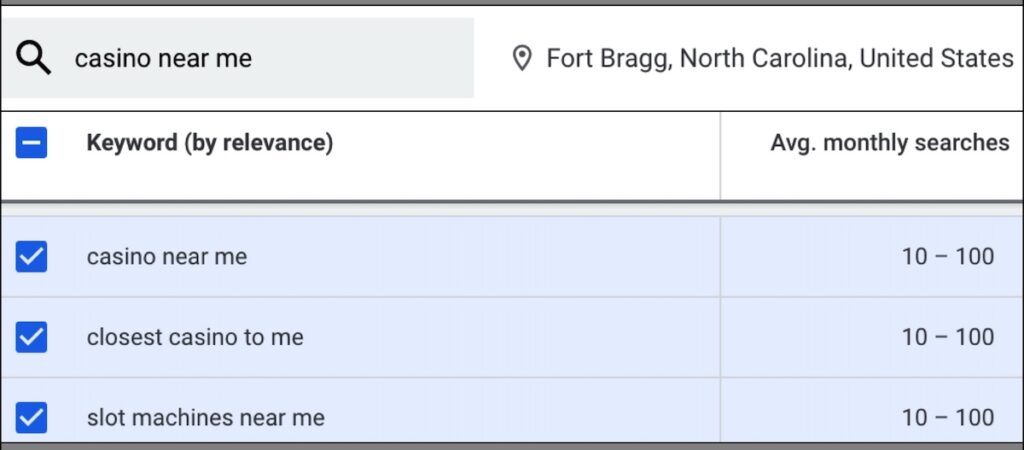Click the empty gray area of the search box
Image resolution: width=1024 pixels, height=450 pixels.
tap(380, 59)
